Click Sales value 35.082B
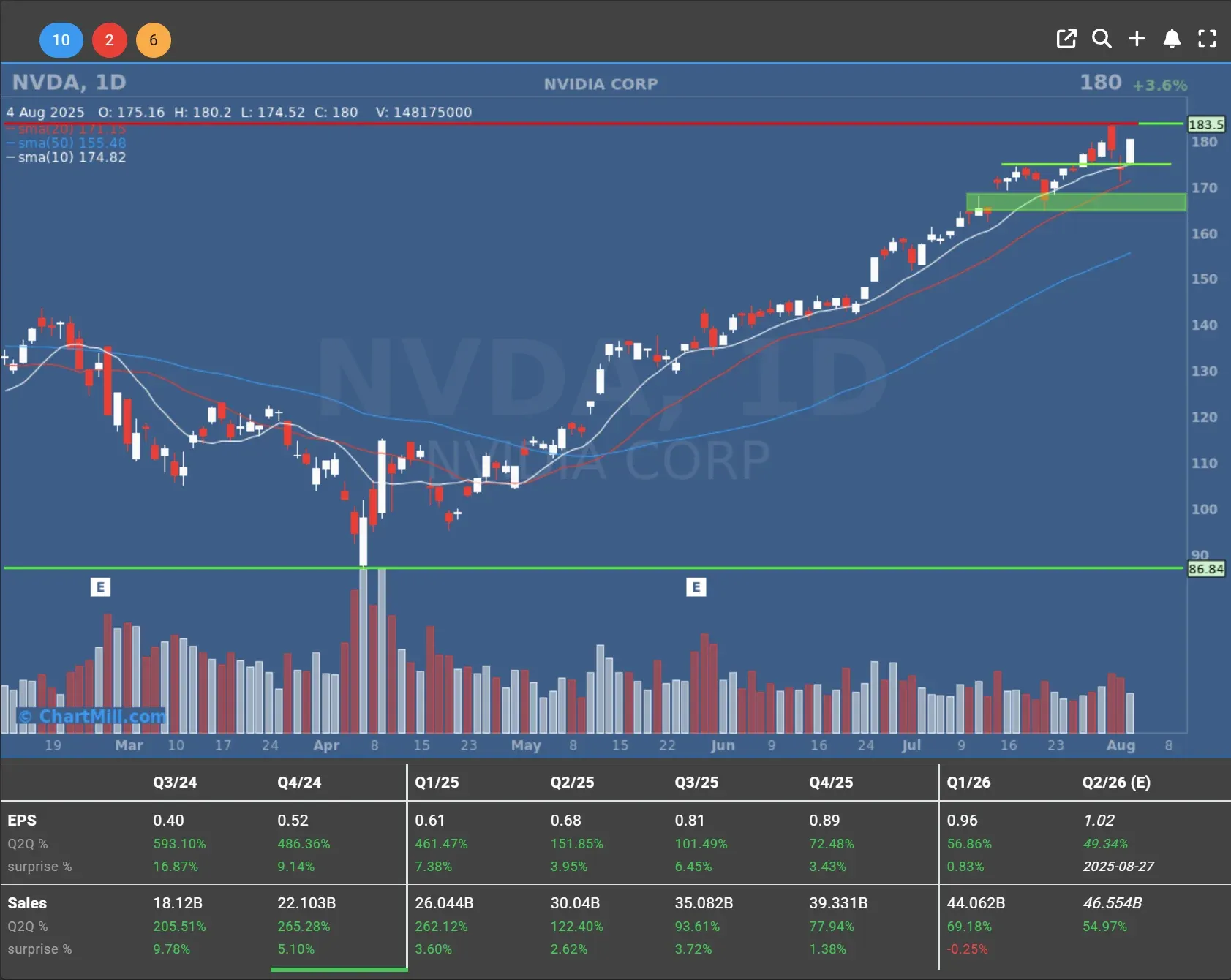1231x980 pixels. 704,903
